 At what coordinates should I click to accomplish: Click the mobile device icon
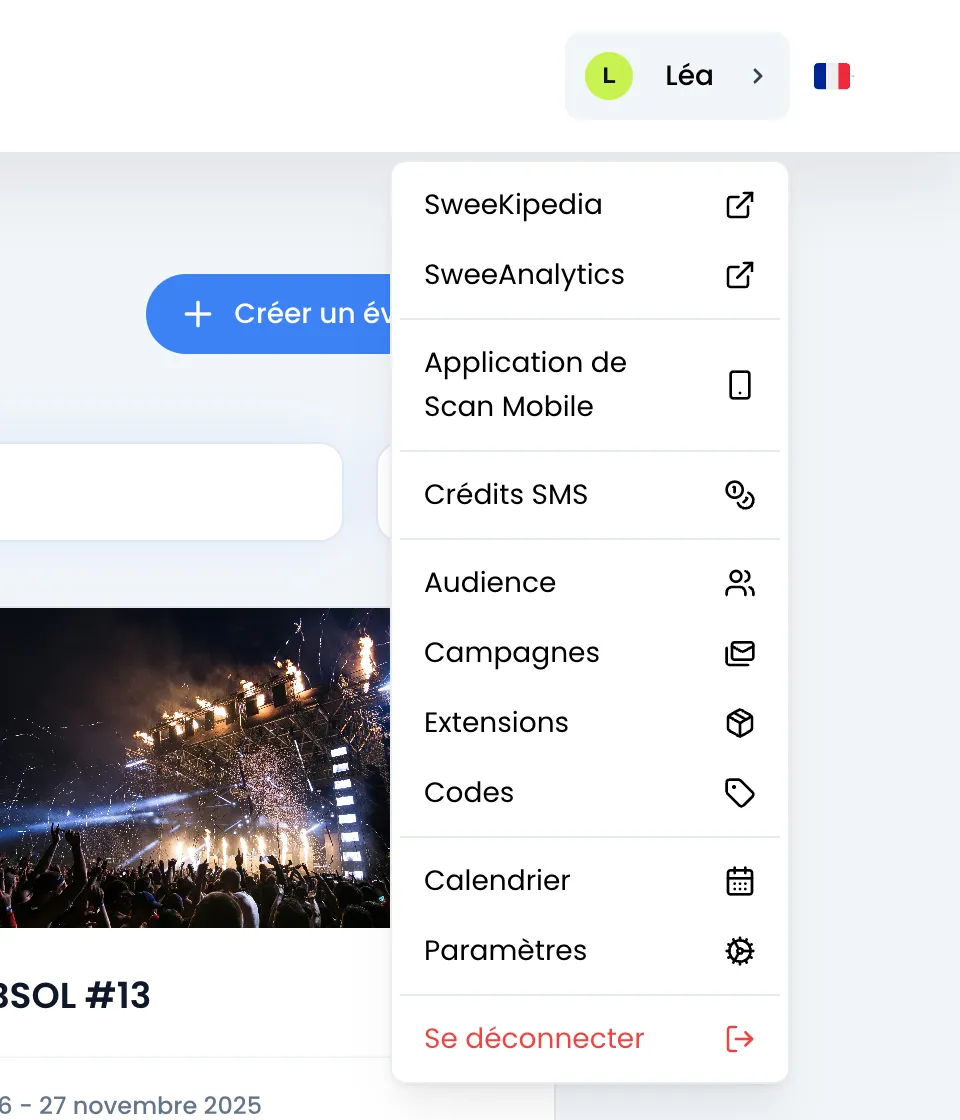tap(739, 385)
